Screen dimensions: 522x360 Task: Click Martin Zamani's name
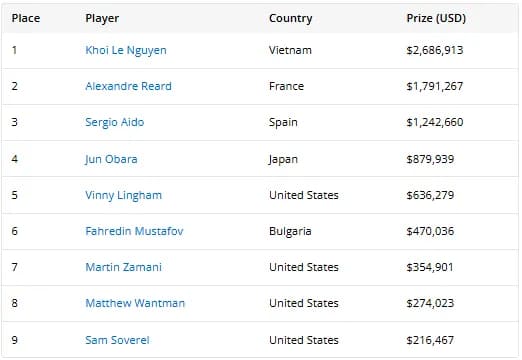[123, 267]
